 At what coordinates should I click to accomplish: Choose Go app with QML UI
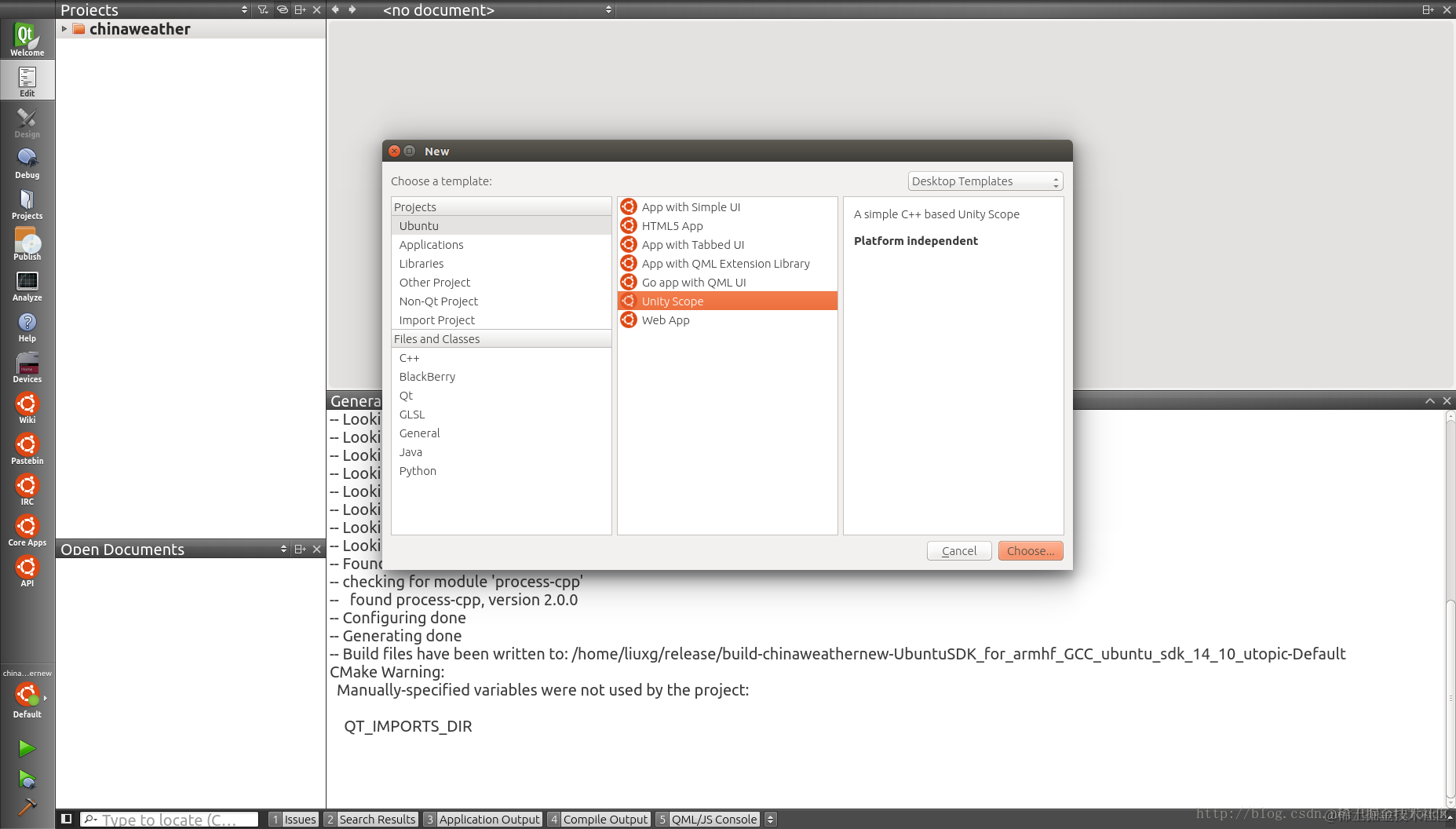pos(727,282)
